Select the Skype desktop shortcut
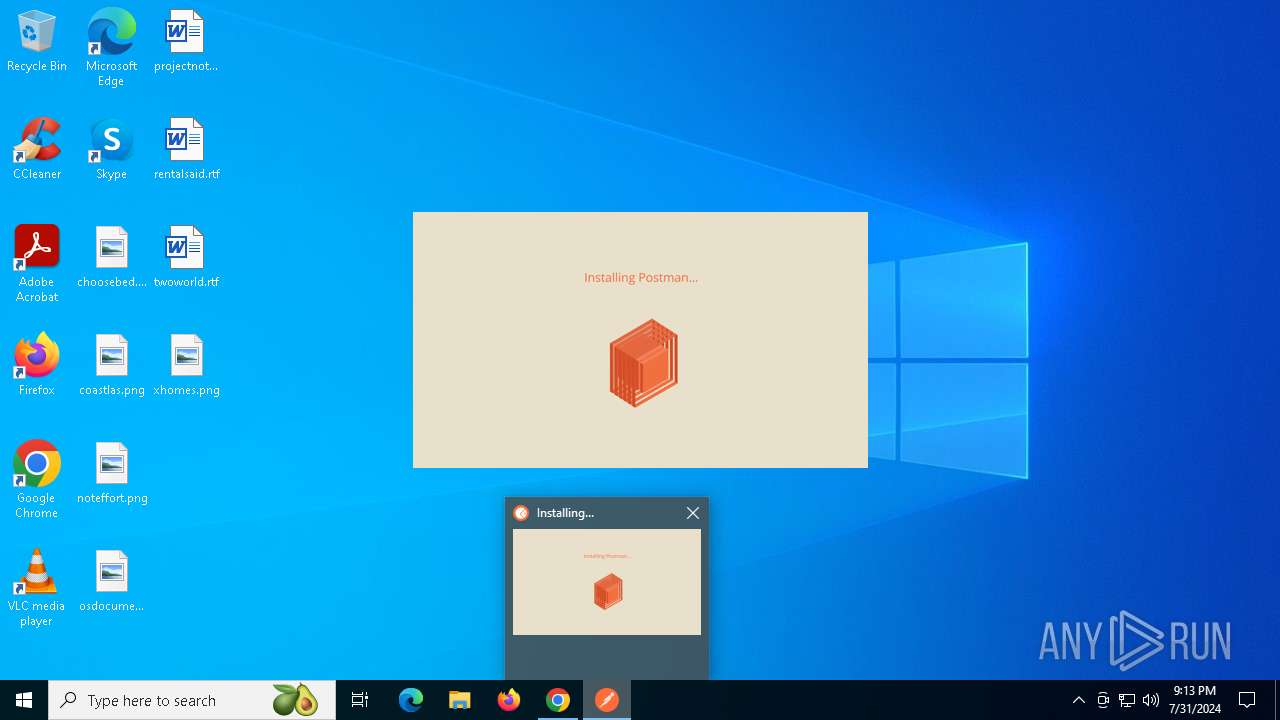 tap(111, 150)
